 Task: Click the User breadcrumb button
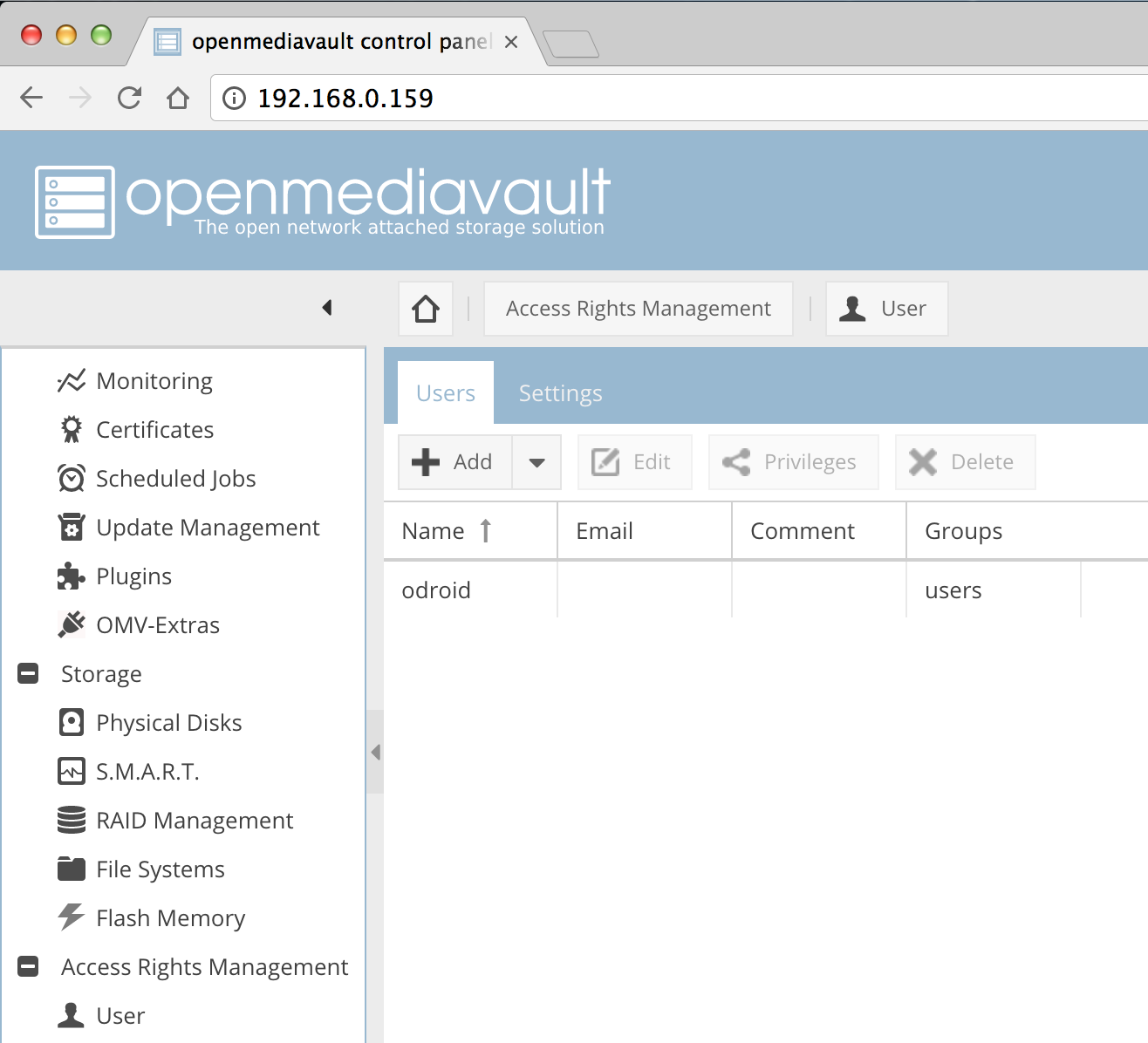coord(887,309)
